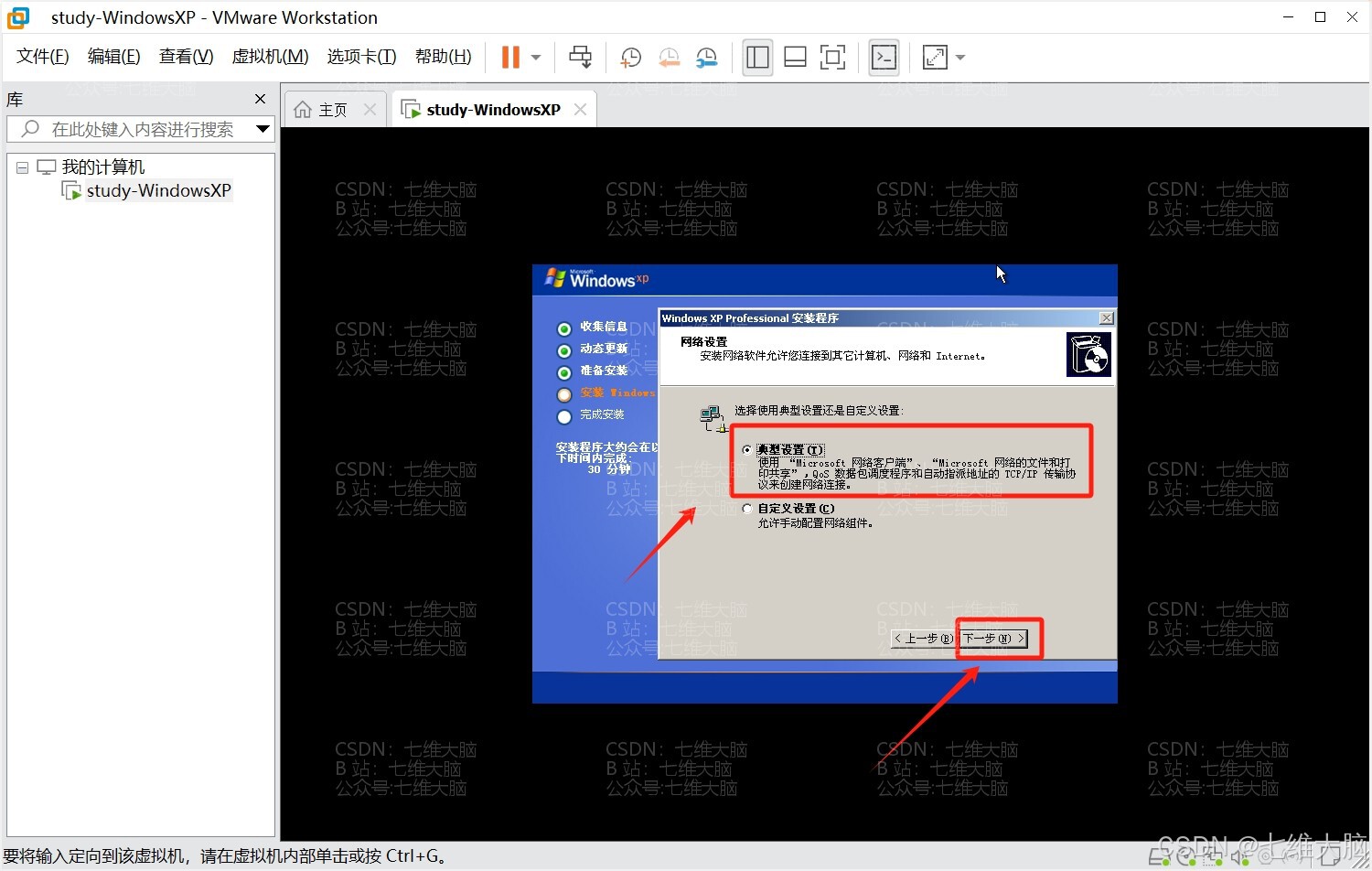Viewport: 1372px width, 871px height.
Task: Open the stretch mode dropdown arrow
Action: [960, 57]
